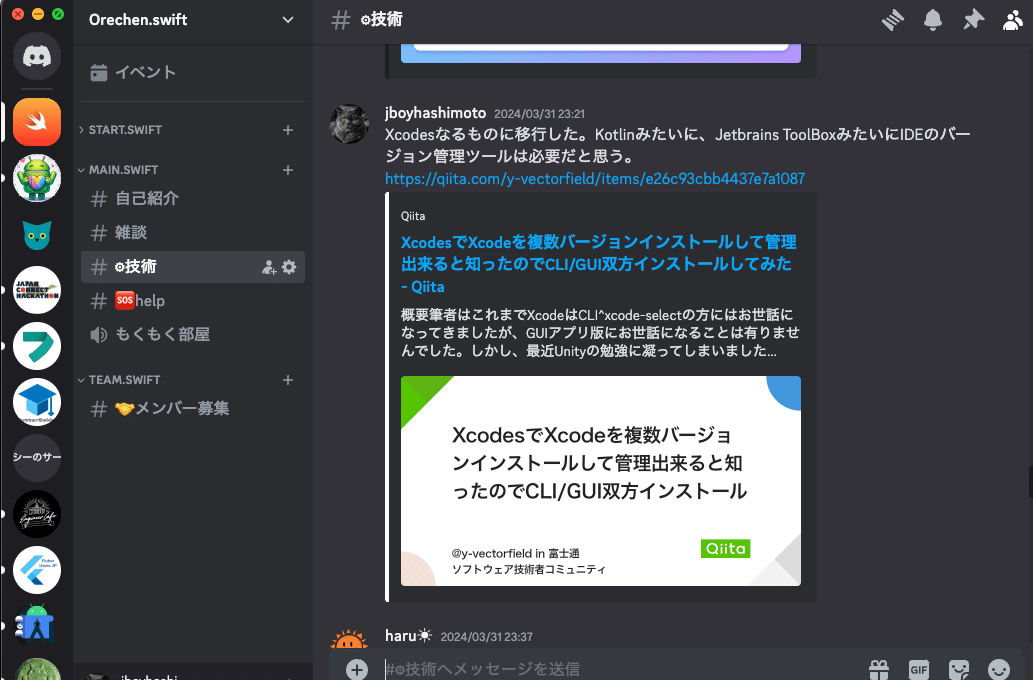This screenshot has height=680, width=1033.
Task: Click the chat scrollbar thumb
Action: tap(1030, 482)
